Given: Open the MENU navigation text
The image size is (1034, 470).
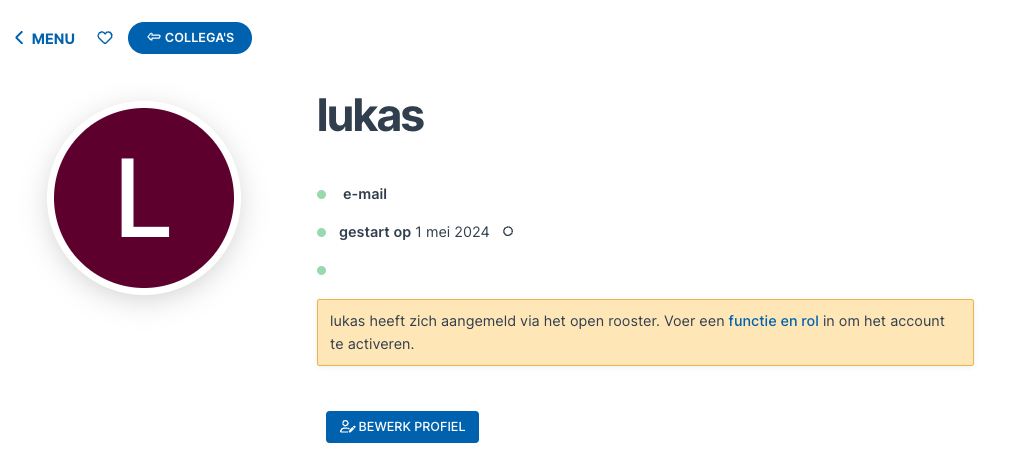Looking at the screenshot, I should (x=53, y=39).
